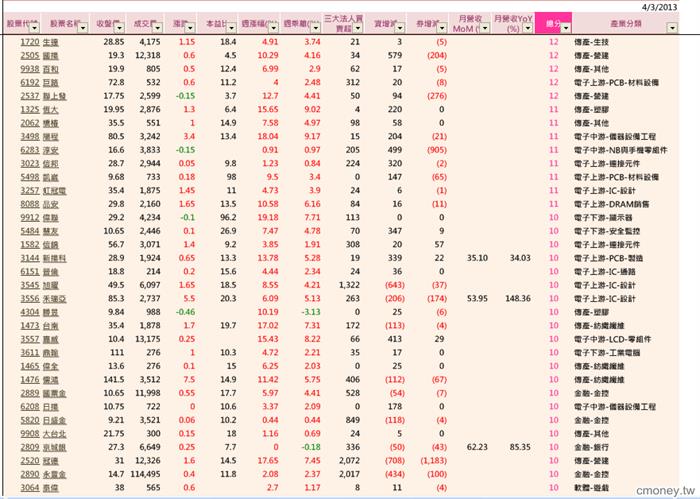Open the stock code 3257 link
This screenshot has height=499, width=700.
pos(30,191)
